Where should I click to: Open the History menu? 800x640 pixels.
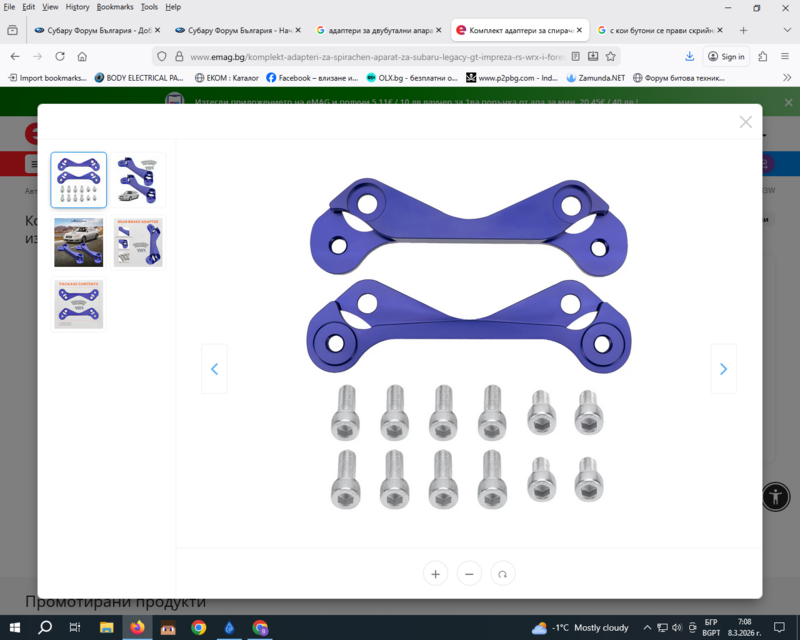coord(77,7)
